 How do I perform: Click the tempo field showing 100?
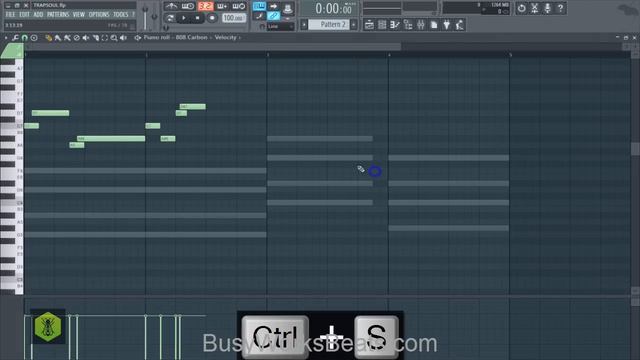coord(234,18)
